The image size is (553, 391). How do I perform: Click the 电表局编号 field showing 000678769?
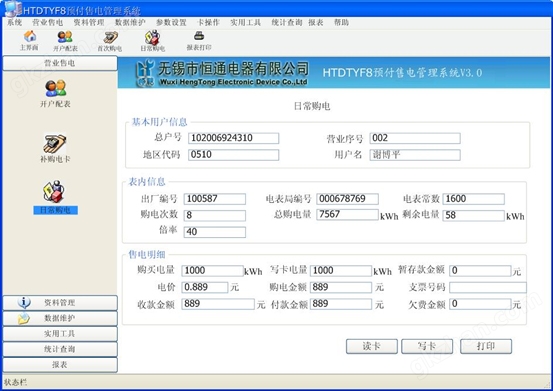(347, 199)
